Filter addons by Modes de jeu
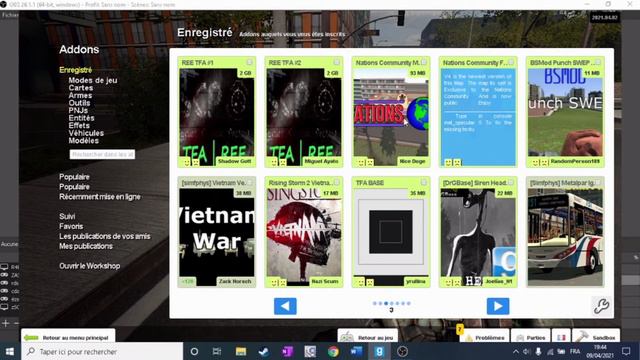Image resolution: width=640 pixels, height=360 pixels. point(93,80)
